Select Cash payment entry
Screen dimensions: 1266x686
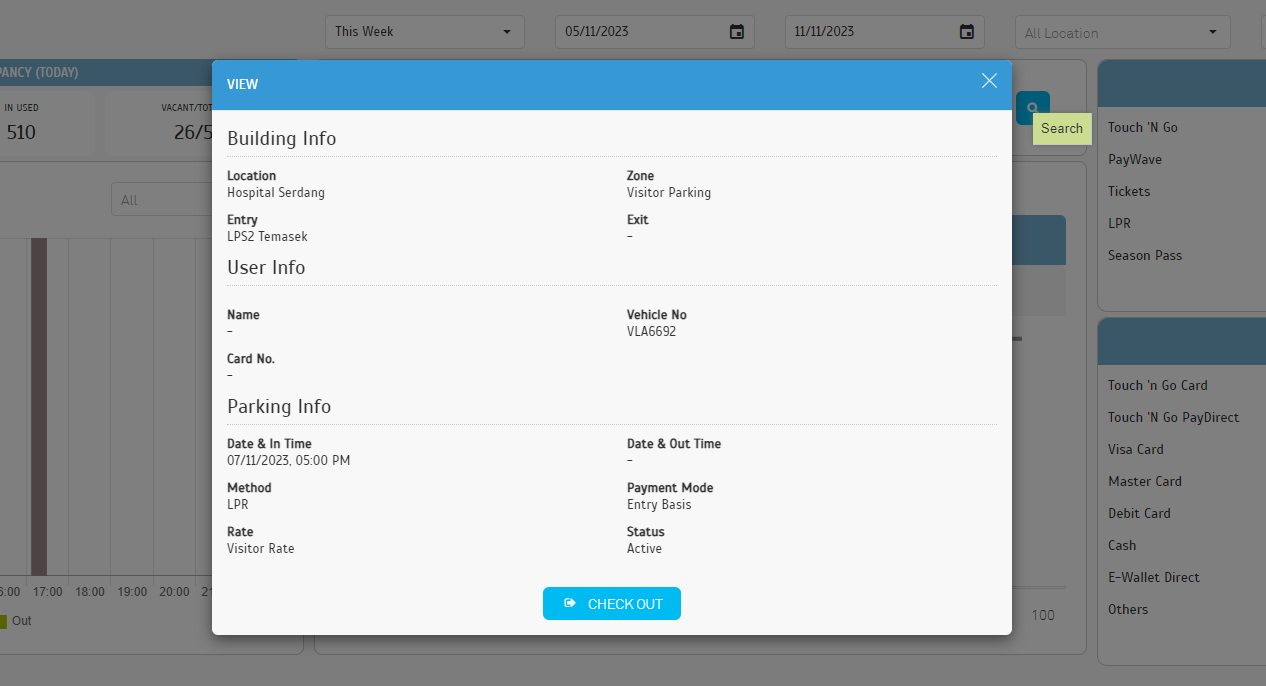[x=1122, y=545]
